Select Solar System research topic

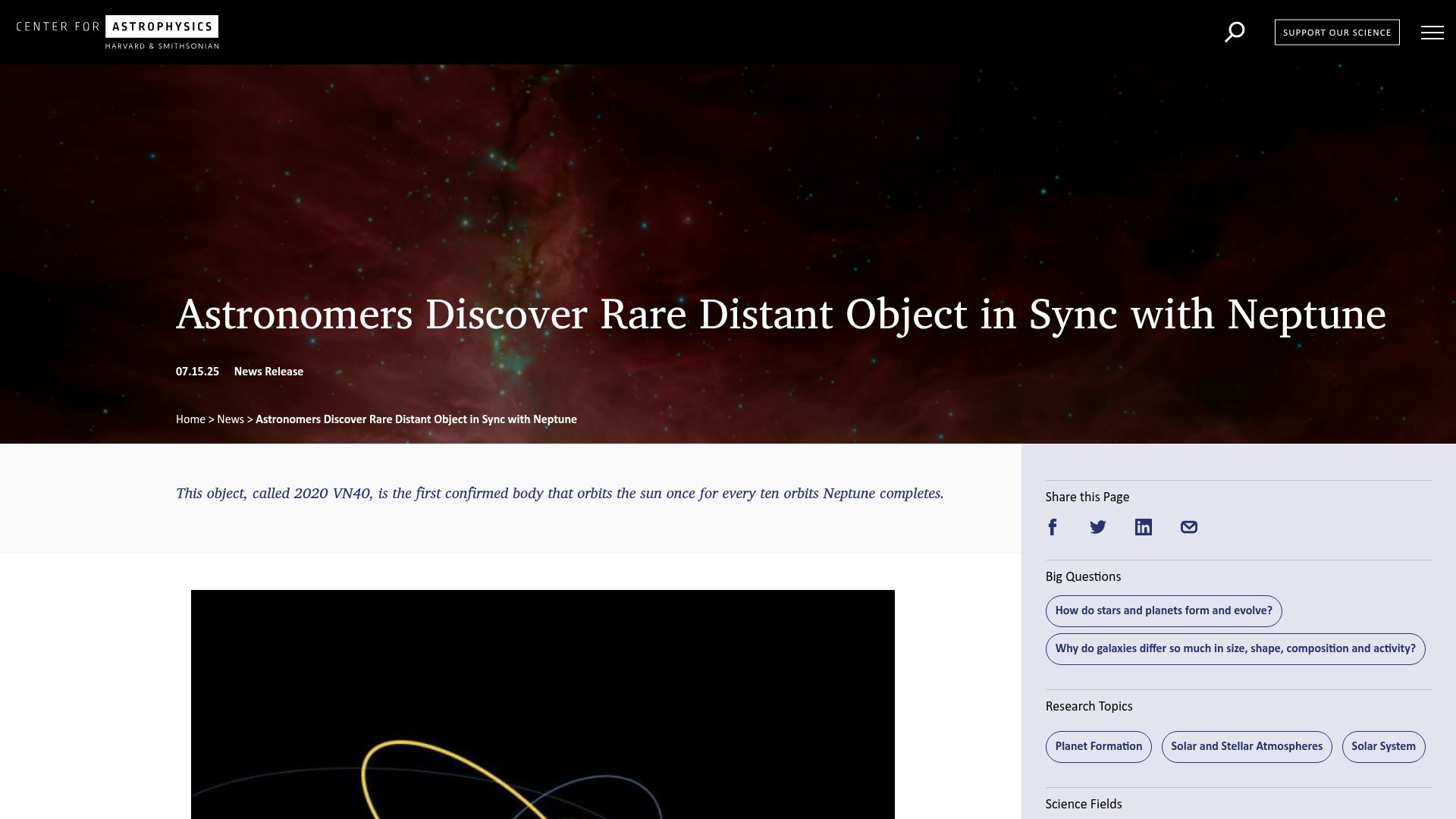(x=1383, y=747)
